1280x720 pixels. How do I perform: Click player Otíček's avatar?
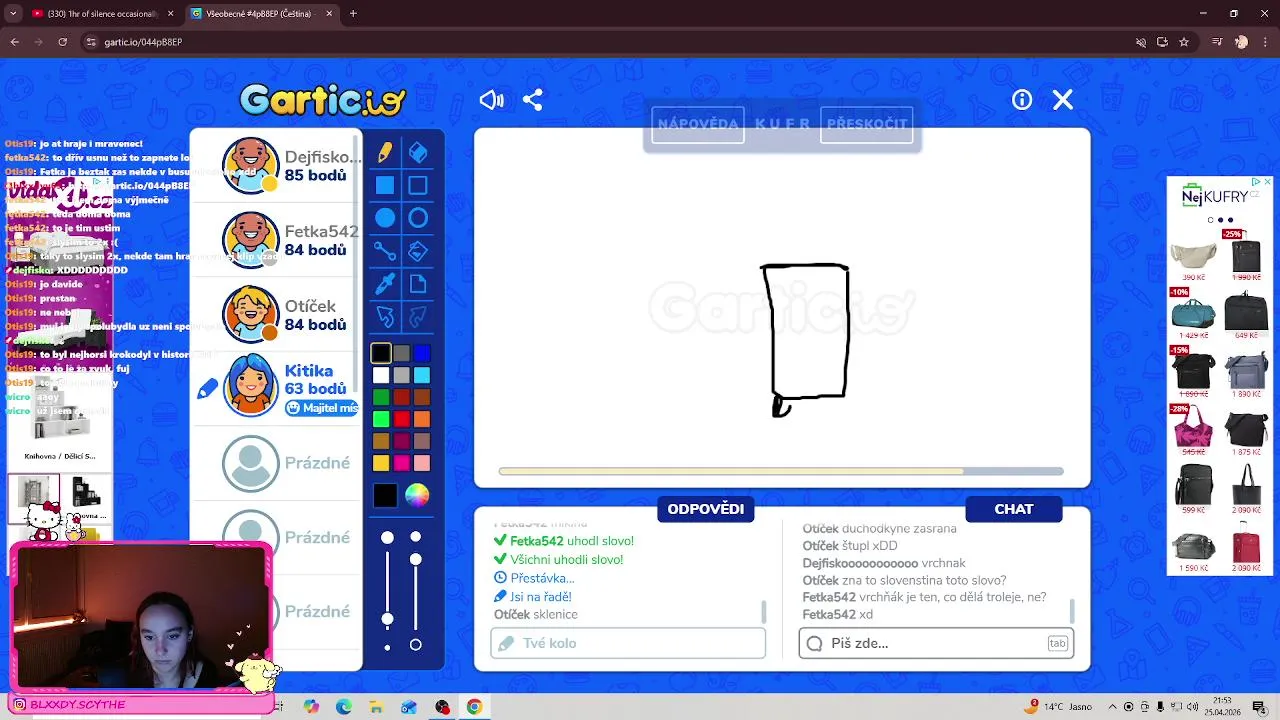click(250, 314)
